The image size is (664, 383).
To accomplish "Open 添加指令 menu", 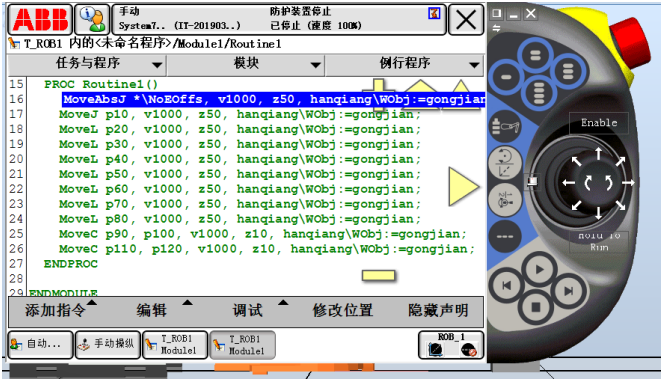I will [x=56, y=311].
